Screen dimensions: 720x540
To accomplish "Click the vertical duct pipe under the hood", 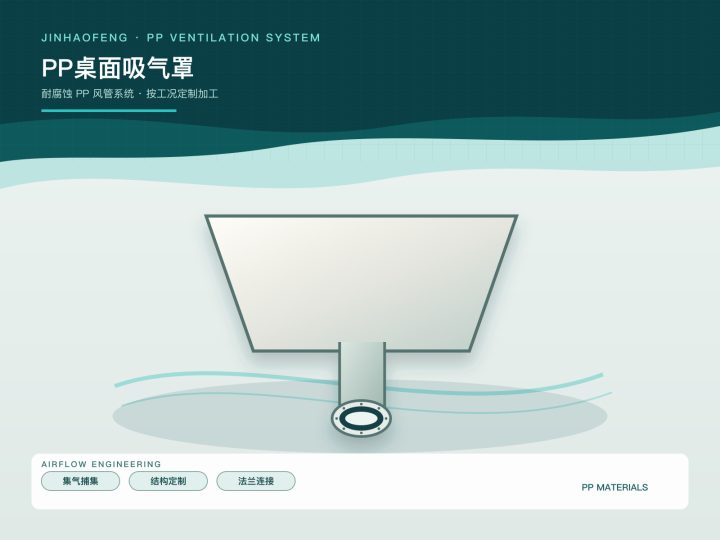I will pyautogui.click(x=362, y=373).
